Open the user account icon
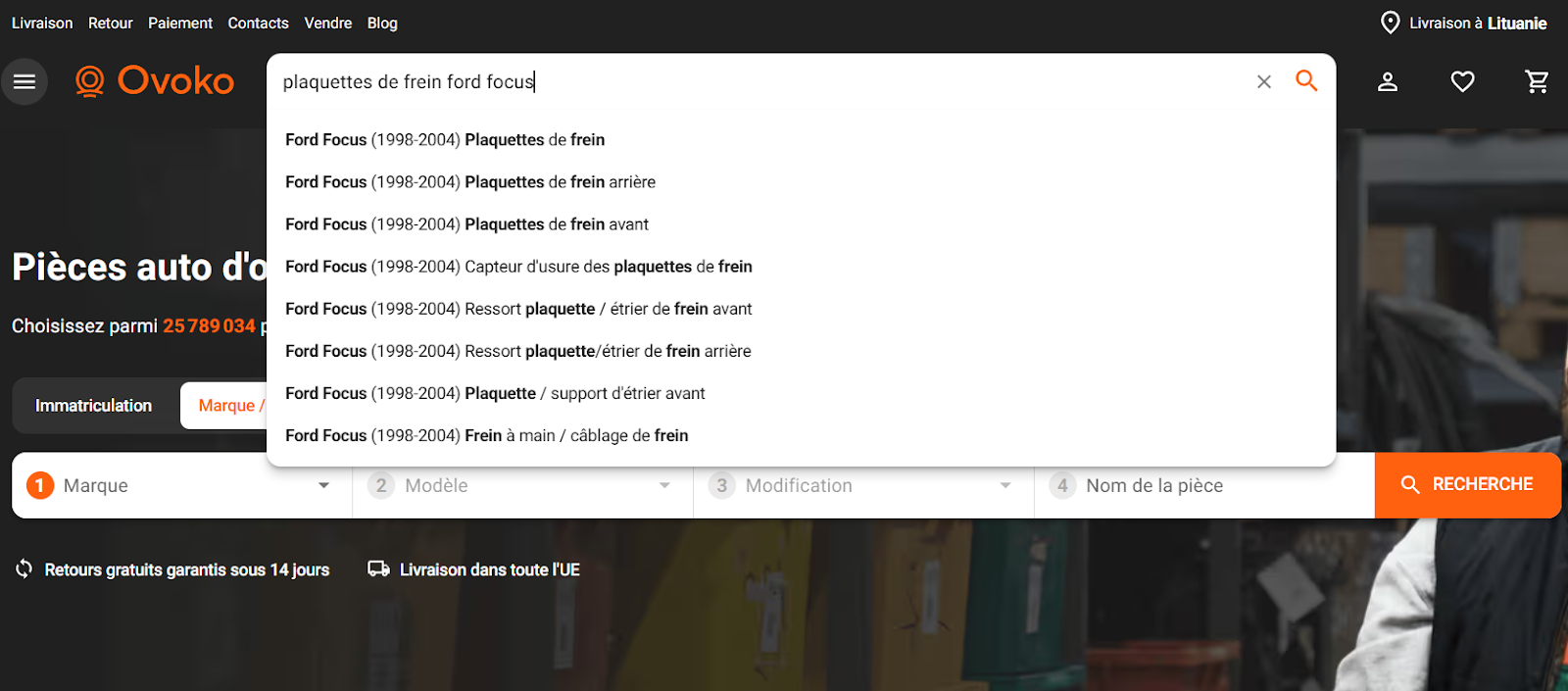Screen dimensions: 1568x691 coord(1388,82)
